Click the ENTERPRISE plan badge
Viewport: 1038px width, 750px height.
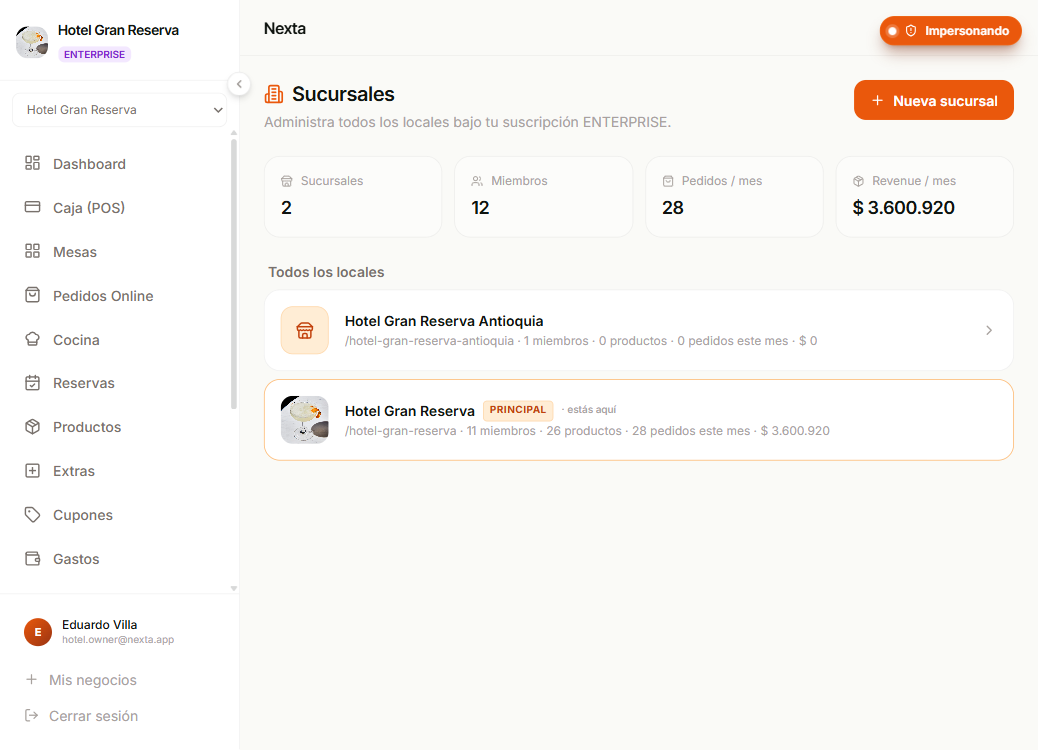[x=95, y=54]
